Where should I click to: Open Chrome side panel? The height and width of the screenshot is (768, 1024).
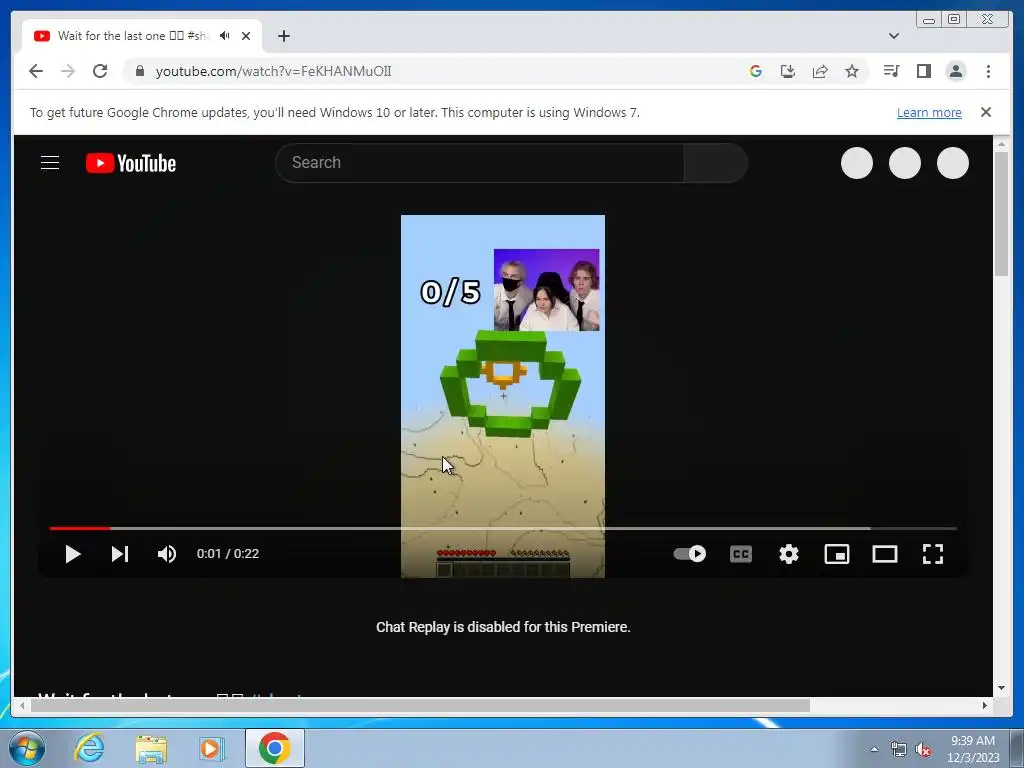(923, 71)
